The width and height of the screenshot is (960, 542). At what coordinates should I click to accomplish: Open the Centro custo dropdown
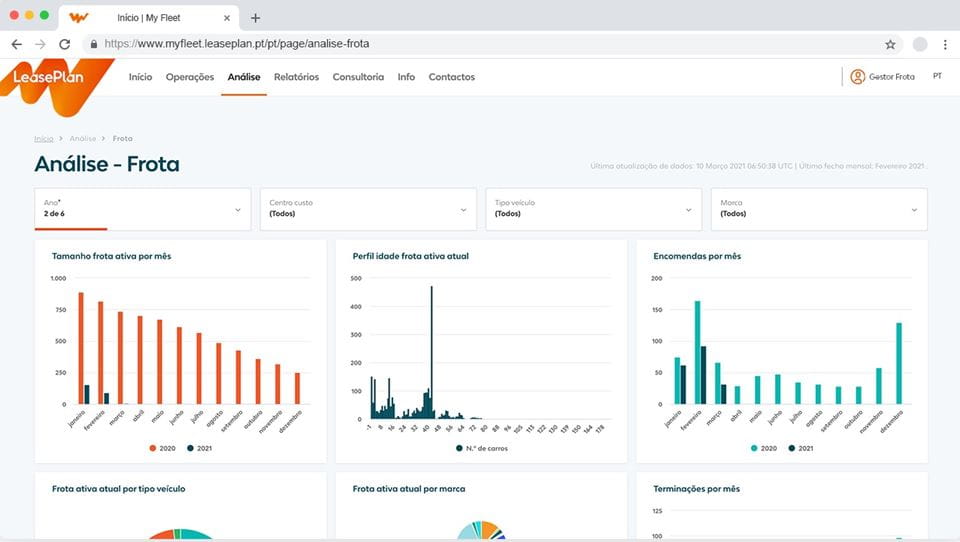tap(367, 209)
